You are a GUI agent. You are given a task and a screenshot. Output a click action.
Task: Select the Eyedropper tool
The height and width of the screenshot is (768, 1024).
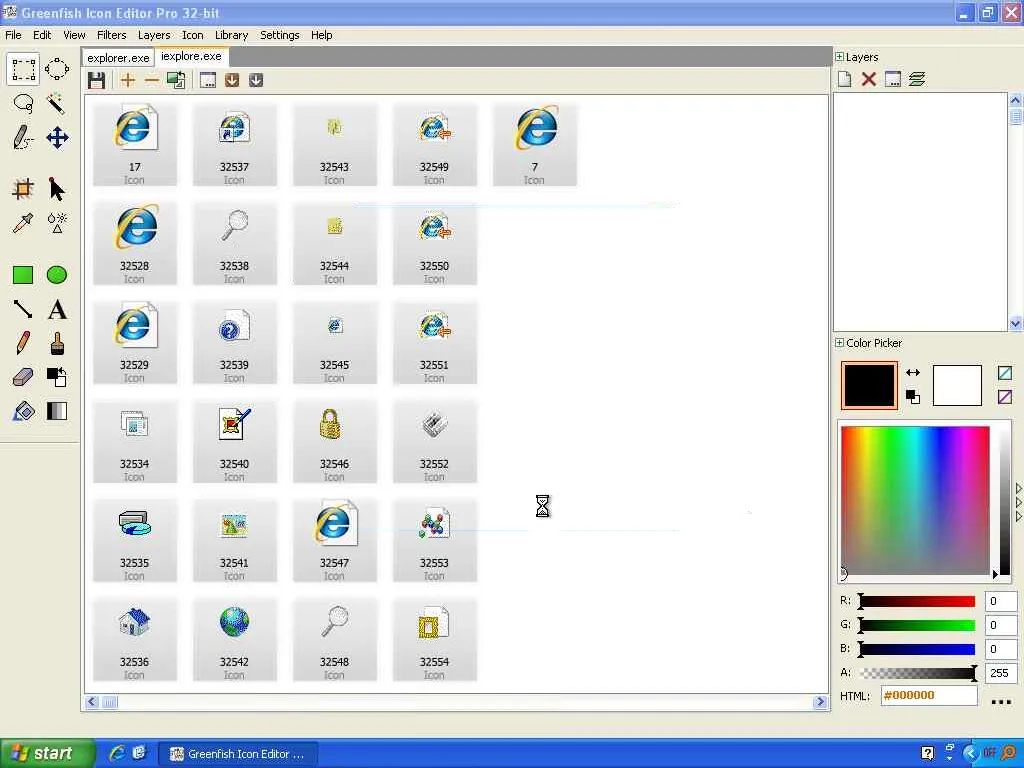(x=23, y=223)
